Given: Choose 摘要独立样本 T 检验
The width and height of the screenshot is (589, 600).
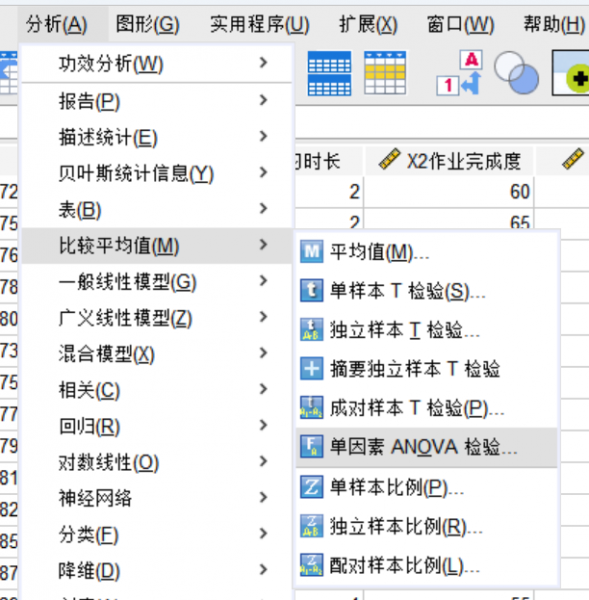Looking at the screenshot, I should coord(426,368).
